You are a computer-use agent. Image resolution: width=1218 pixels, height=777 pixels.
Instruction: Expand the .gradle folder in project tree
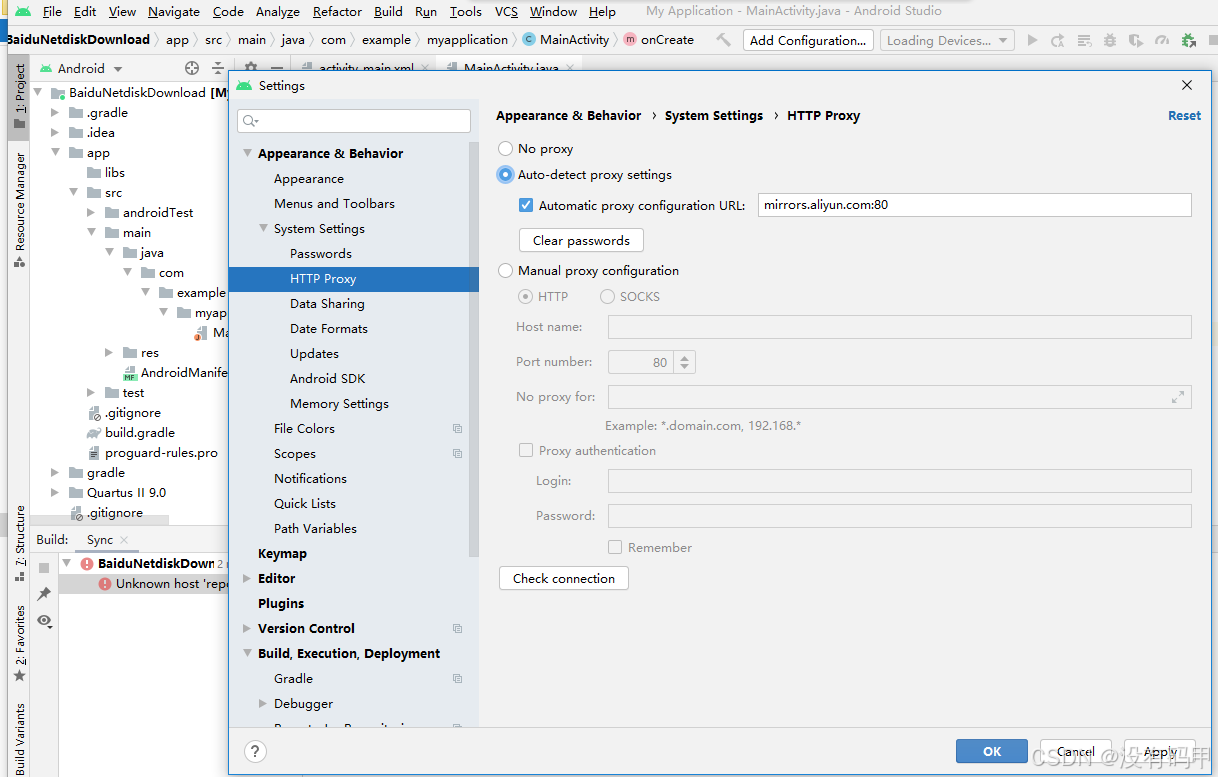[x=55, y=113]
